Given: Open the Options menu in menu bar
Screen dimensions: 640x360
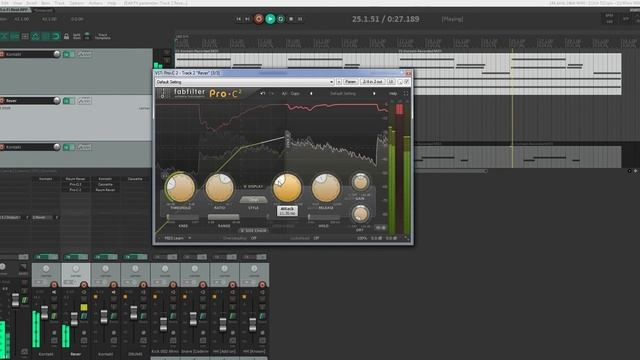Looking at the screenshot, I should click(x=76, y=3).
